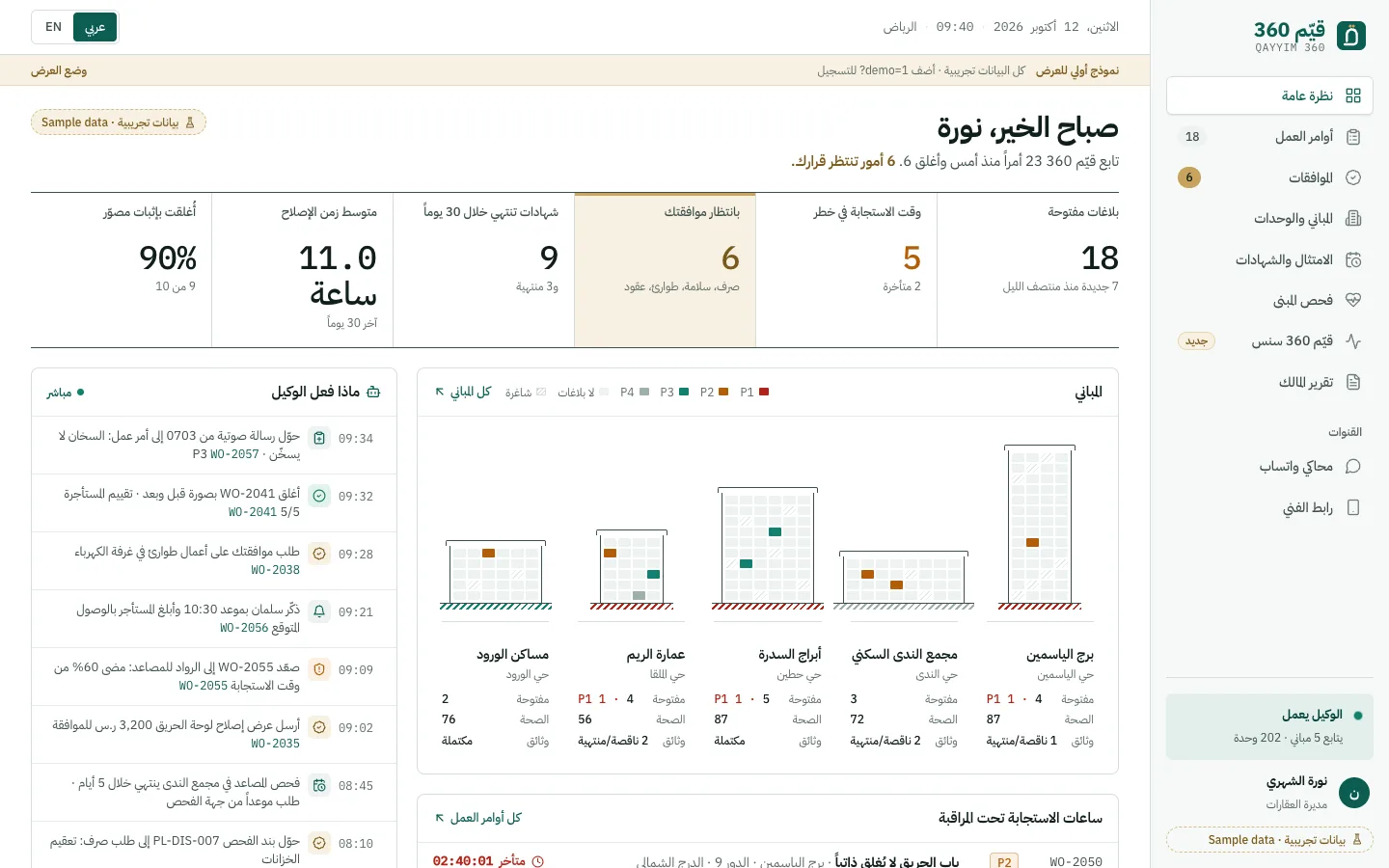Screen dimensions: 1389x868
Task: Click the 09:28 approval request icon
Action: point(319,554)
